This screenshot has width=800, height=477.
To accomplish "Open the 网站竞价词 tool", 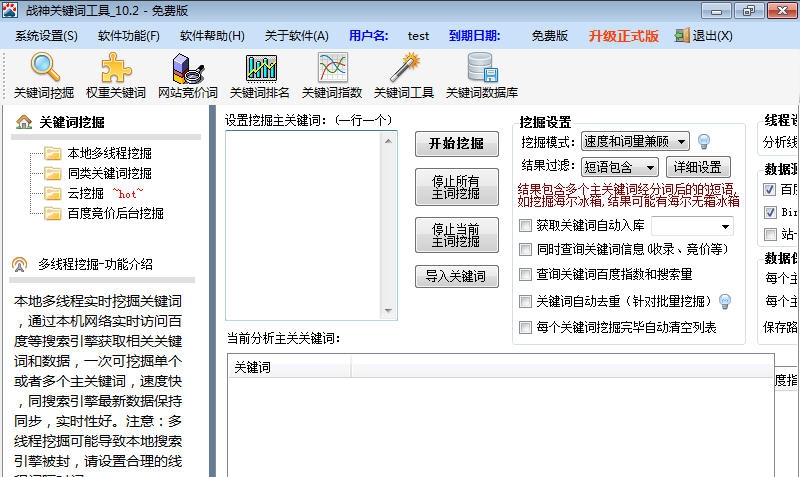I will tap(188, 76).
